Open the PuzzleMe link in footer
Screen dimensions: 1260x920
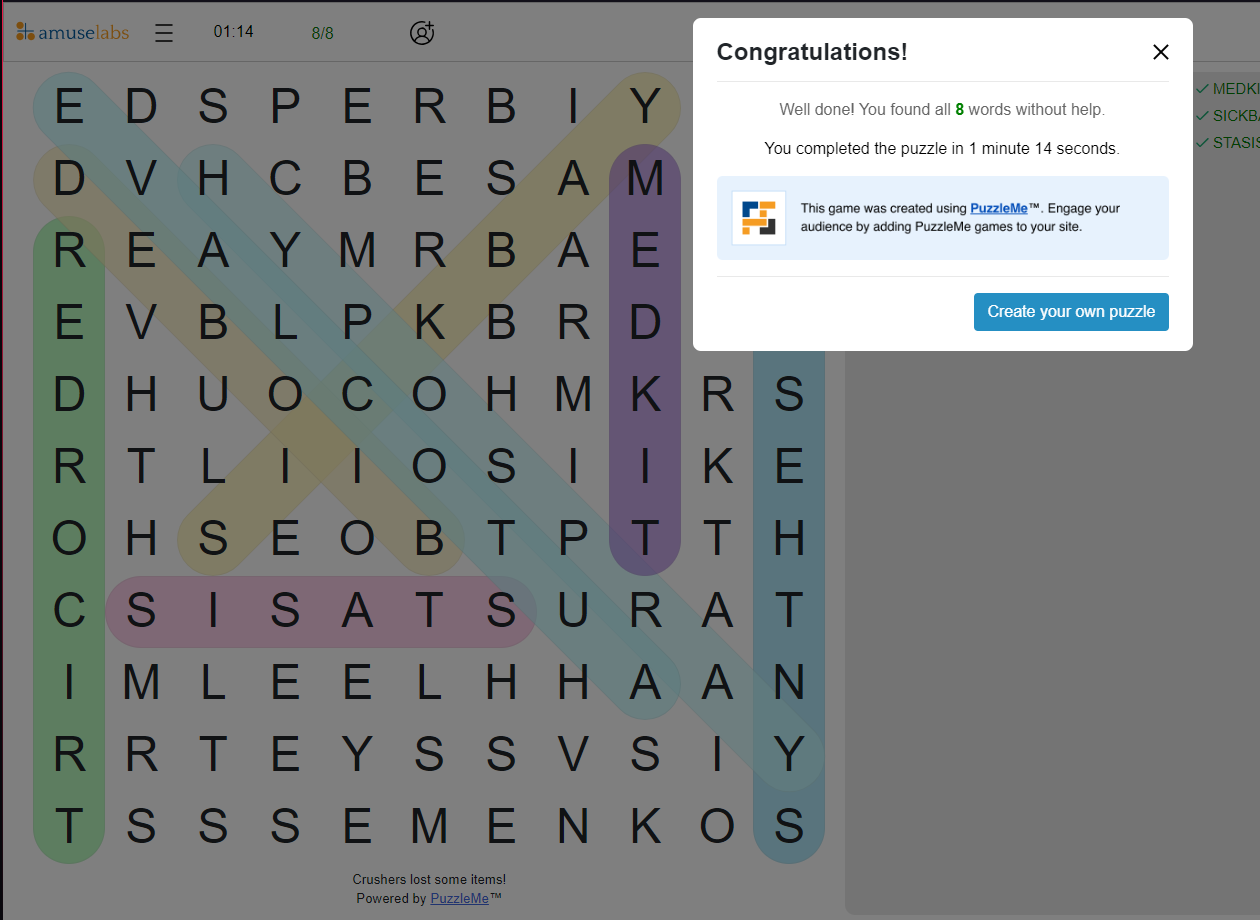tap(460, 898)
